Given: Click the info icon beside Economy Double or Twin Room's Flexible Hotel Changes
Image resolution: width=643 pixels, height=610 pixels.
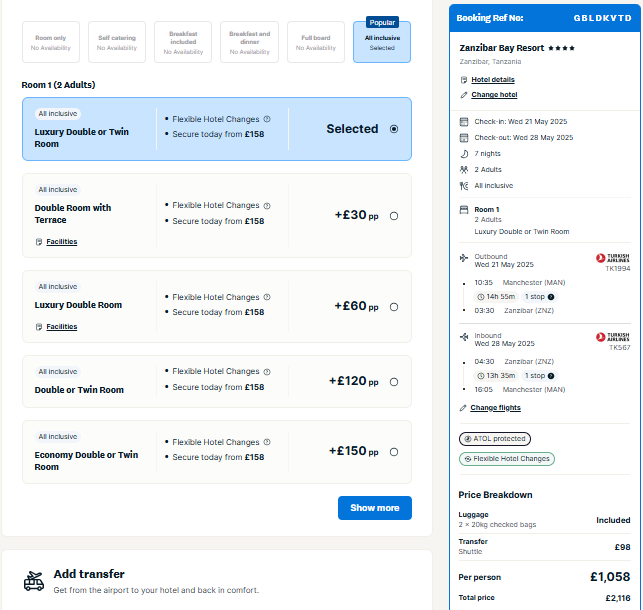Looking at the screenshot, I should point(267,442).
